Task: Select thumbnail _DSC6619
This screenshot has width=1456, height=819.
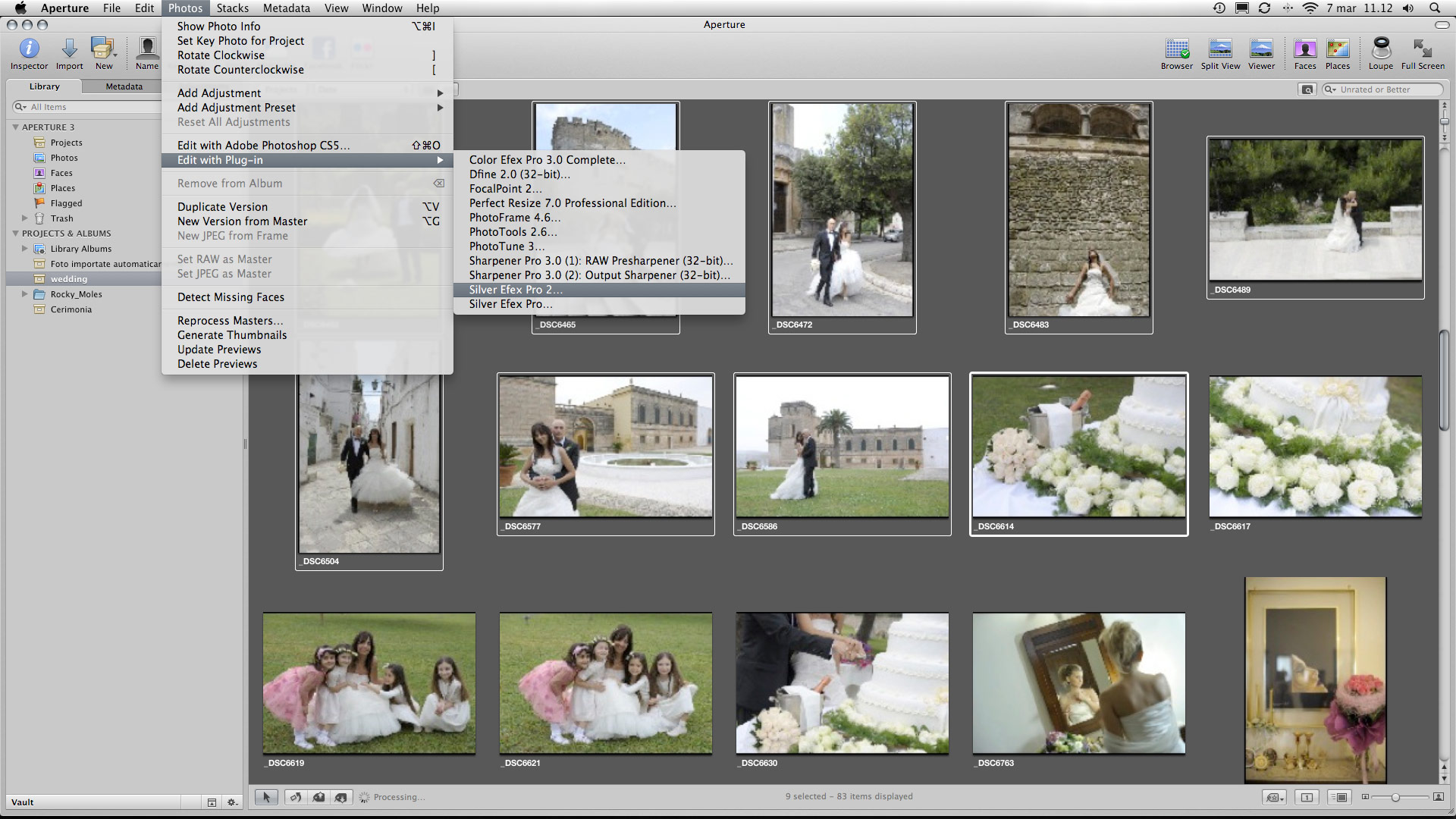Action: 369,683
